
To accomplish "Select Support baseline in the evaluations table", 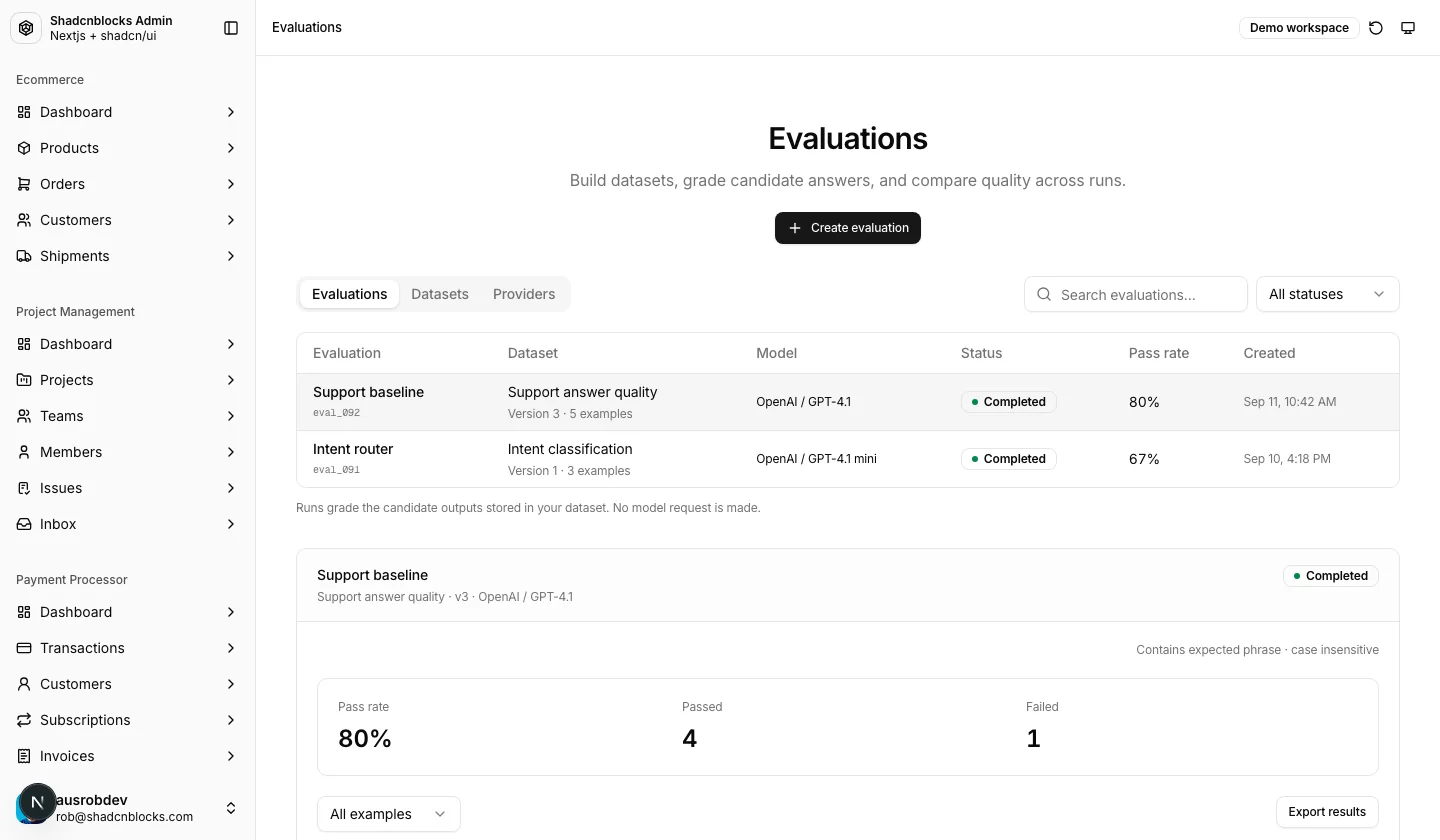I will [x=368, y=392].
